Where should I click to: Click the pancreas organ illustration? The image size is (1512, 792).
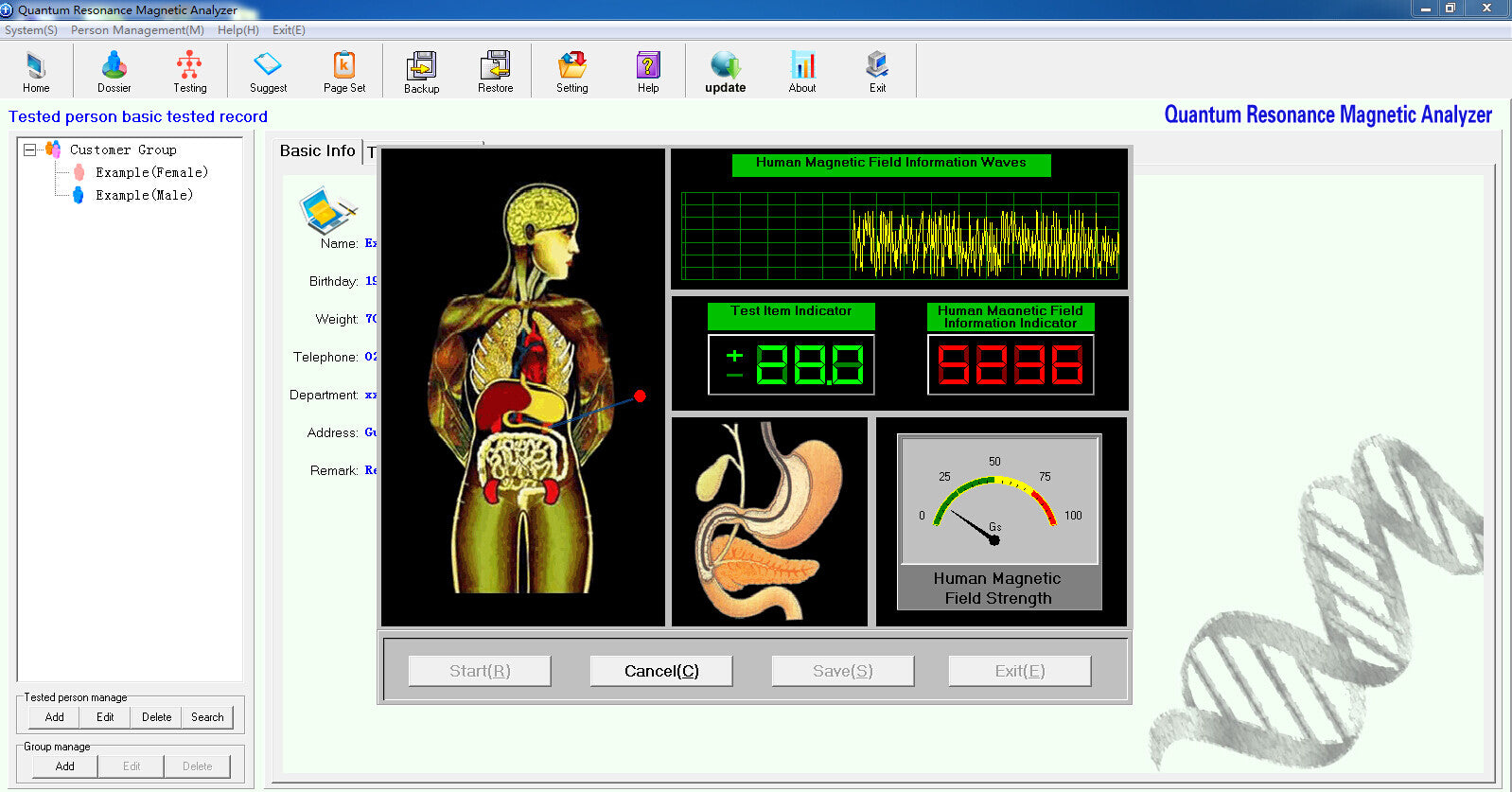tap(769, 521)
